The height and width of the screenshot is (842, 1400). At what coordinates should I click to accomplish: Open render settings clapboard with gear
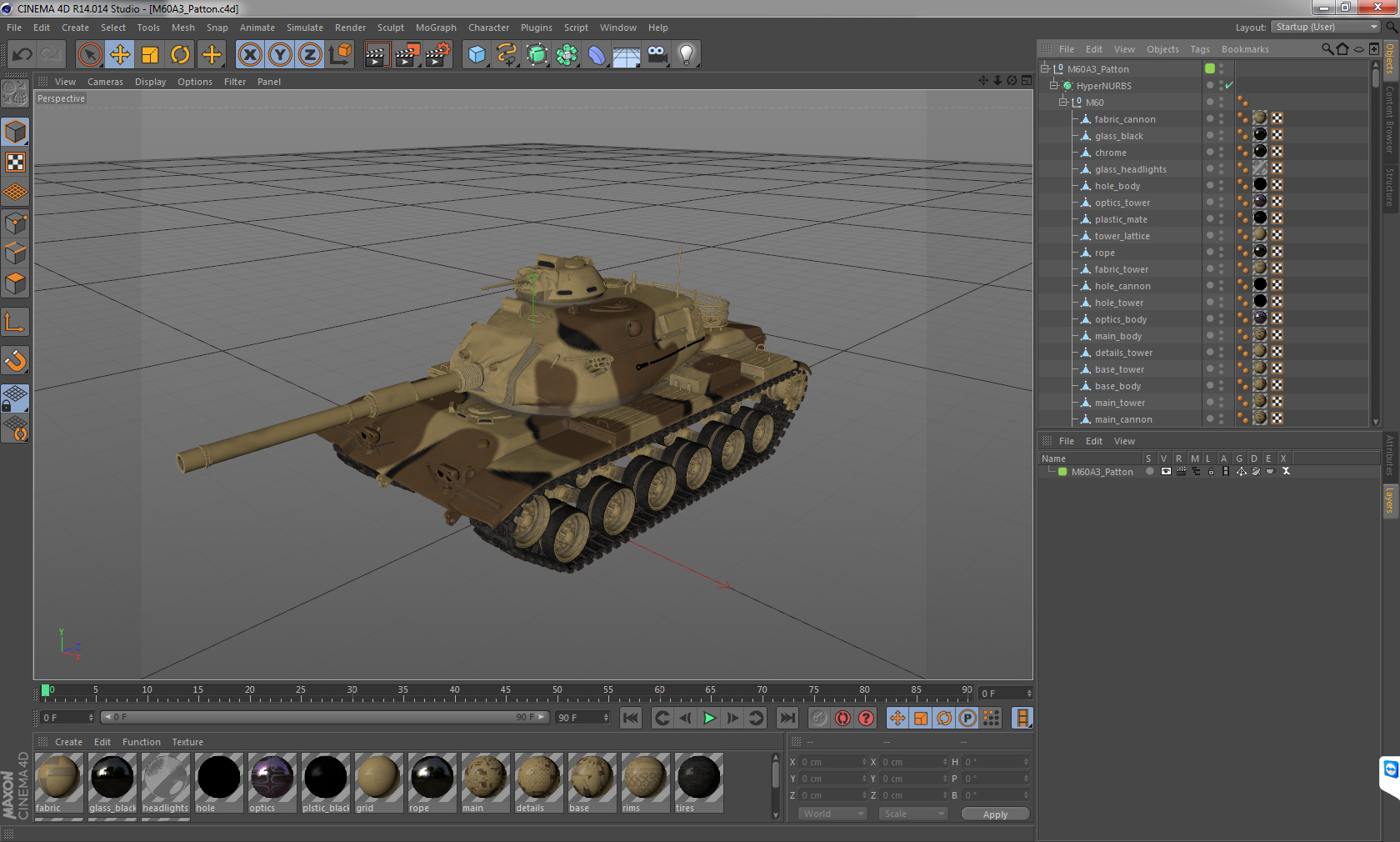tap(438, 55)
